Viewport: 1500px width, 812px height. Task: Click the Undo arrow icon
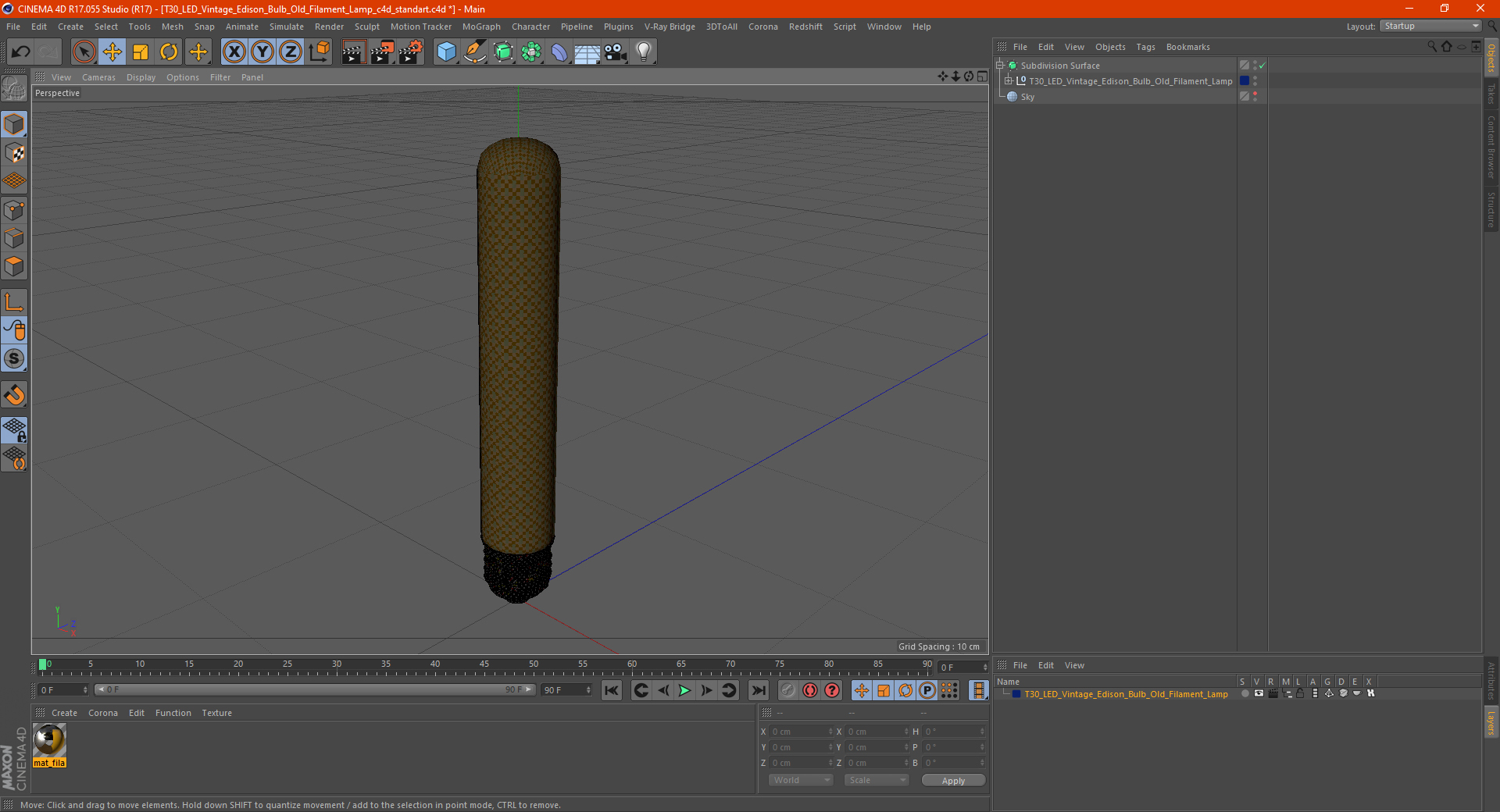20,52
